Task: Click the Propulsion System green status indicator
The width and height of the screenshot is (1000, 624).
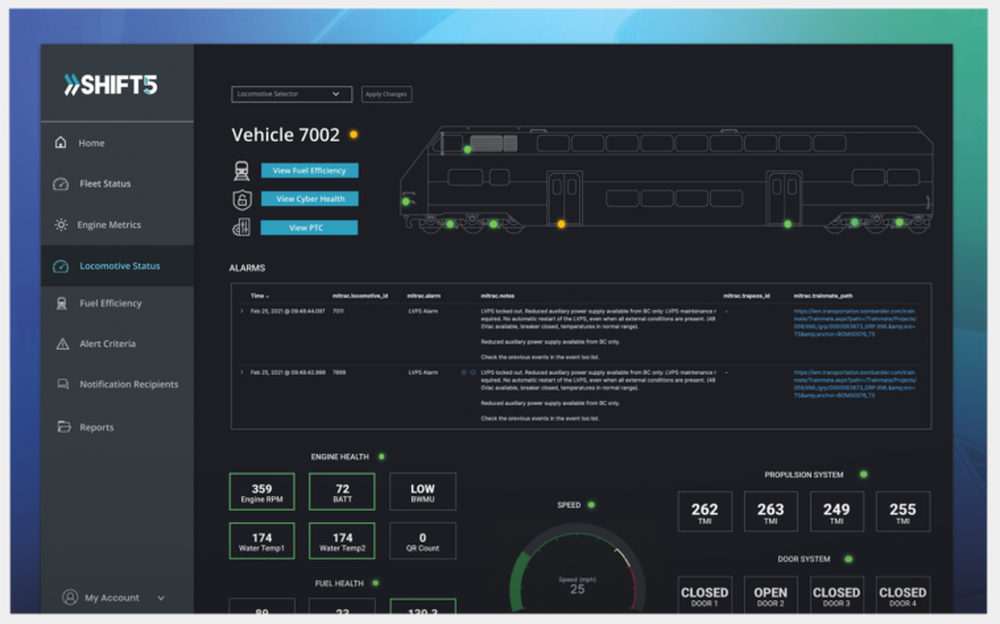Action: click(864, 474)
